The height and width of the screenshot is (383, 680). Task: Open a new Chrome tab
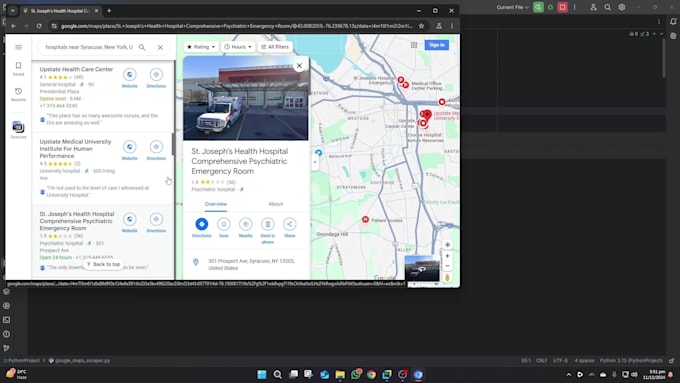click(109, 10)
